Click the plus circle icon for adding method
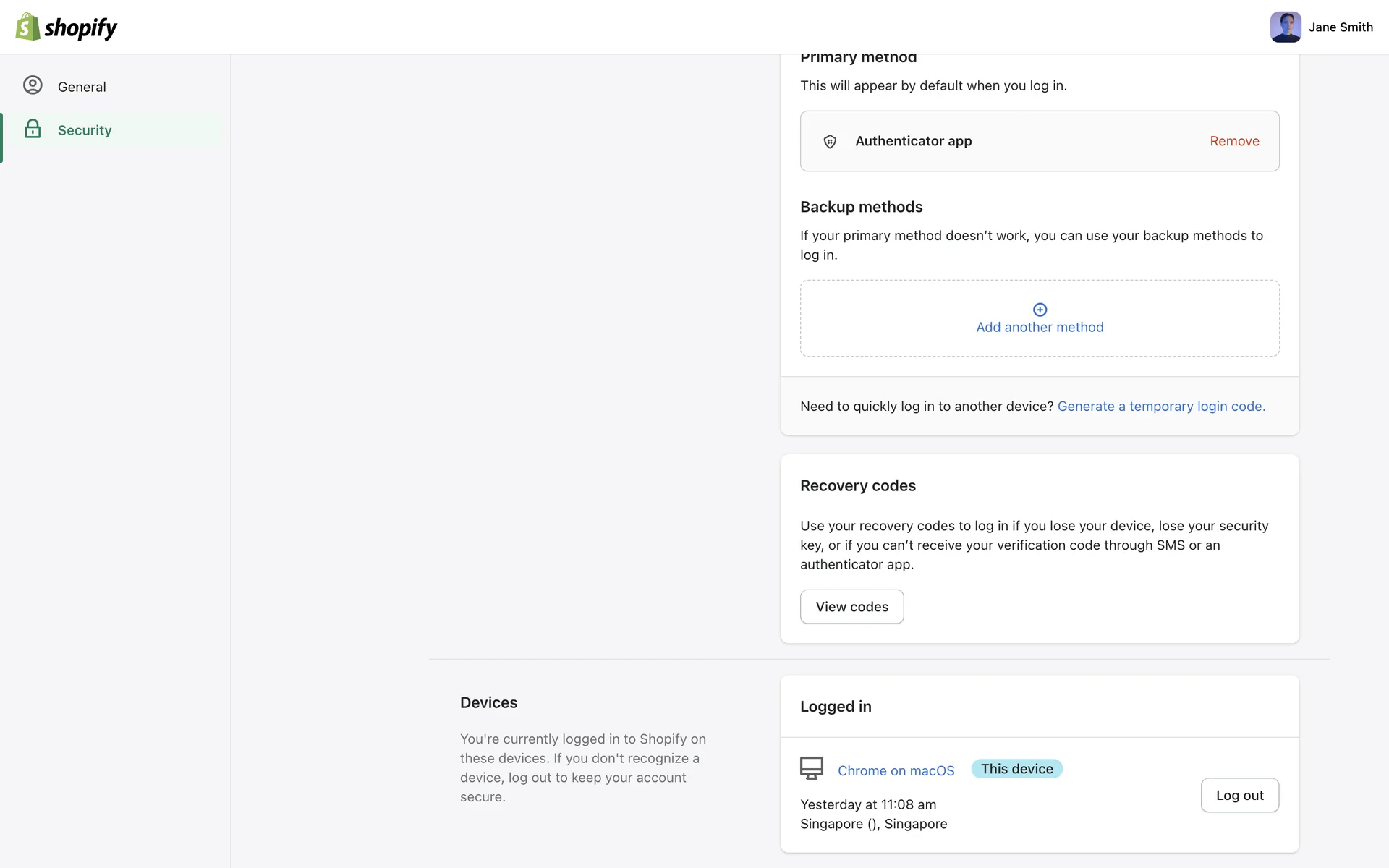1389x868 pixels. coord(1040,310)
